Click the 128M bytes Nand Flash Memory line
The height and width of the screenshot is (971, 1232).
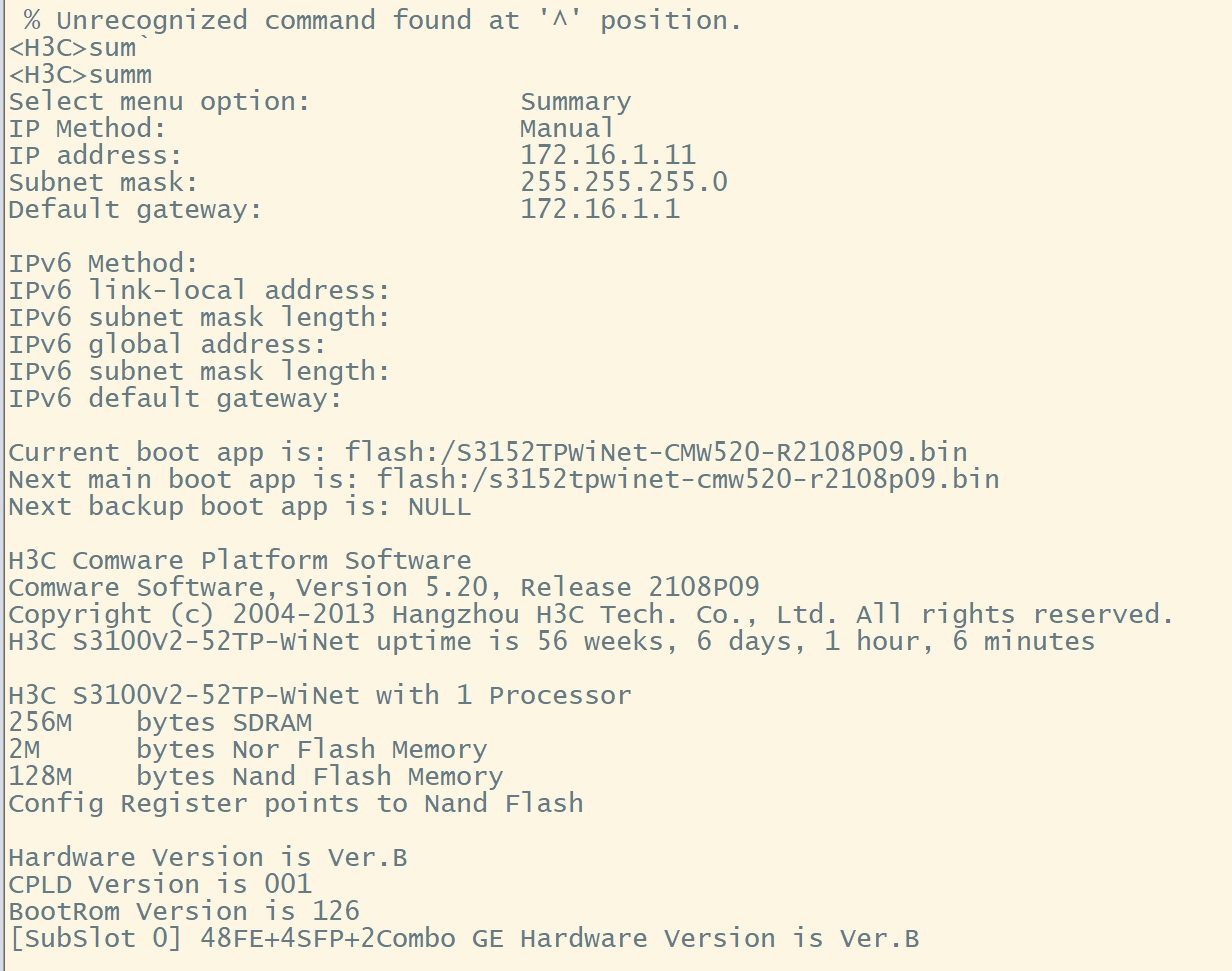[x=255, y=776]
